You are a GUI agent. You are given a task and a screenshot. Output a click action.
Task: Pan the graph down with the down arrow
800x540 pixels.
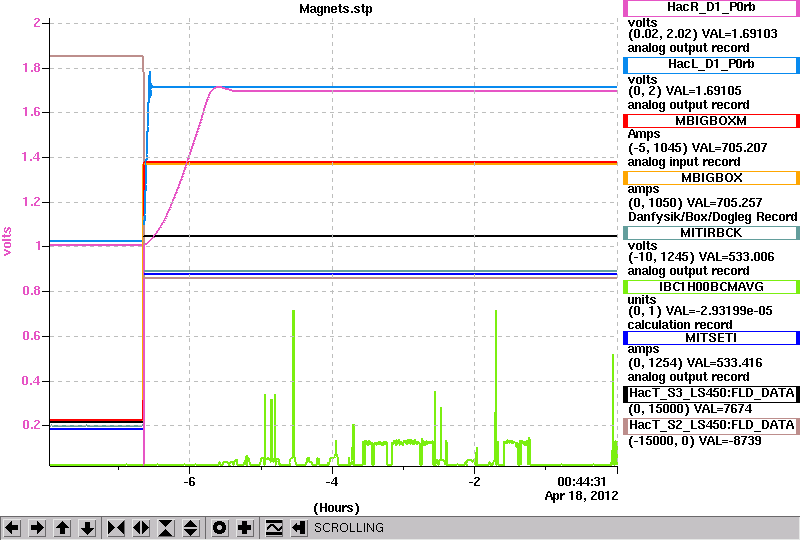[88, 528]
